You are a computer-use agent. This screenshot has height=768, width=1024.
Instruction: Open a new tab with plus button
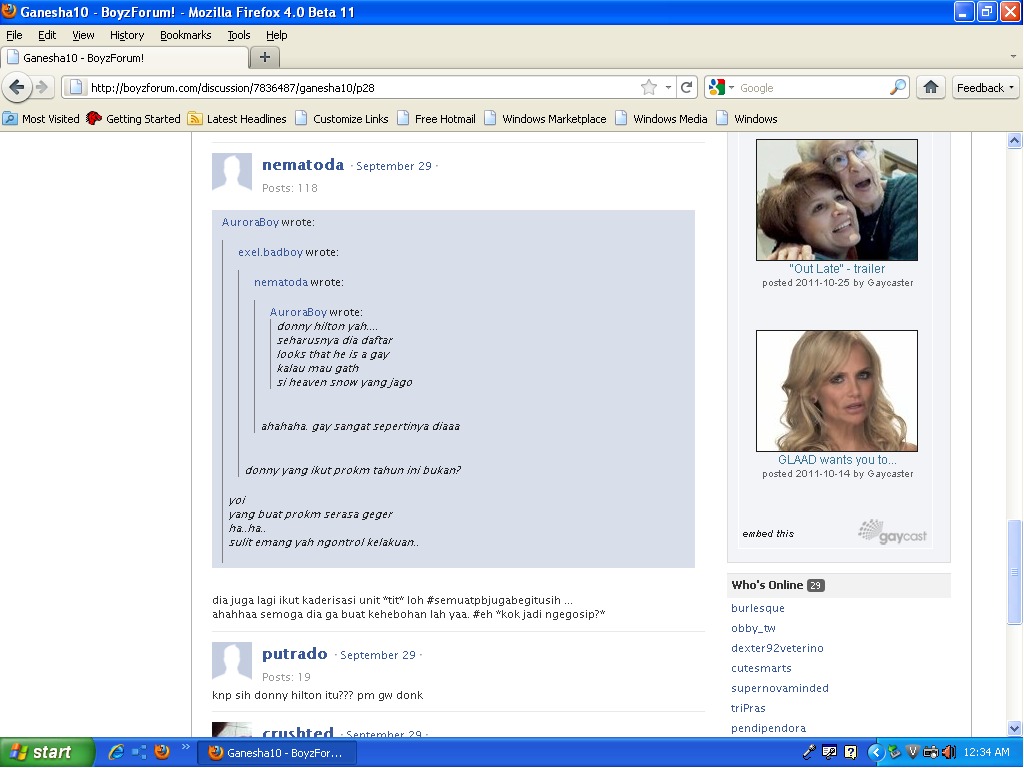264,57
